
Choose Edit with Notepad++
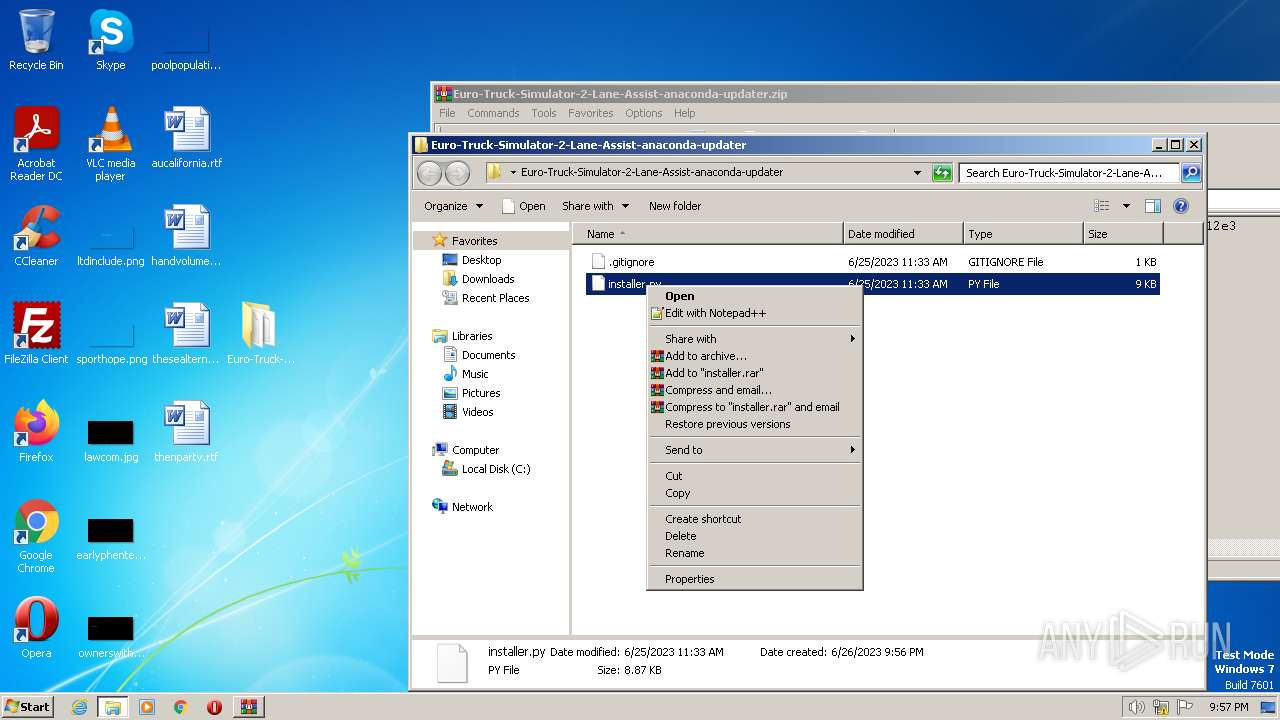(x=755, y=313)
